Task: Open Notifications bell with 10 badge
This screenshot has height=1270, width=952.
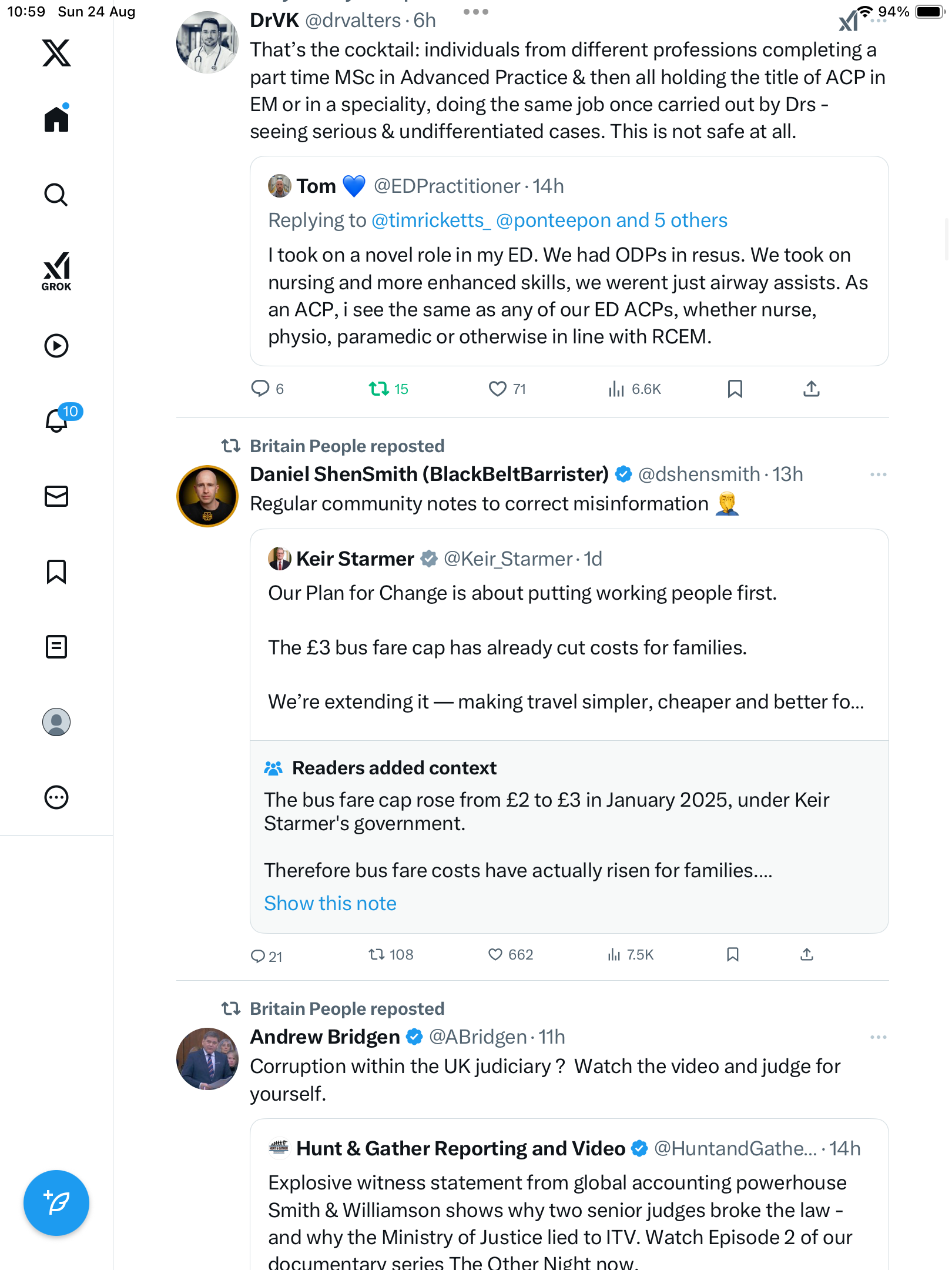Action: (x=56, y=420)
